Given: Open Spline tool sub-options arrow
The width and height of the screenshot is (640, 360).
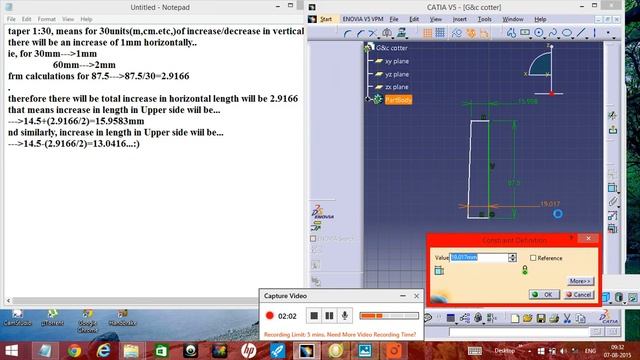Looking at the screenshot, I should 559,38.
